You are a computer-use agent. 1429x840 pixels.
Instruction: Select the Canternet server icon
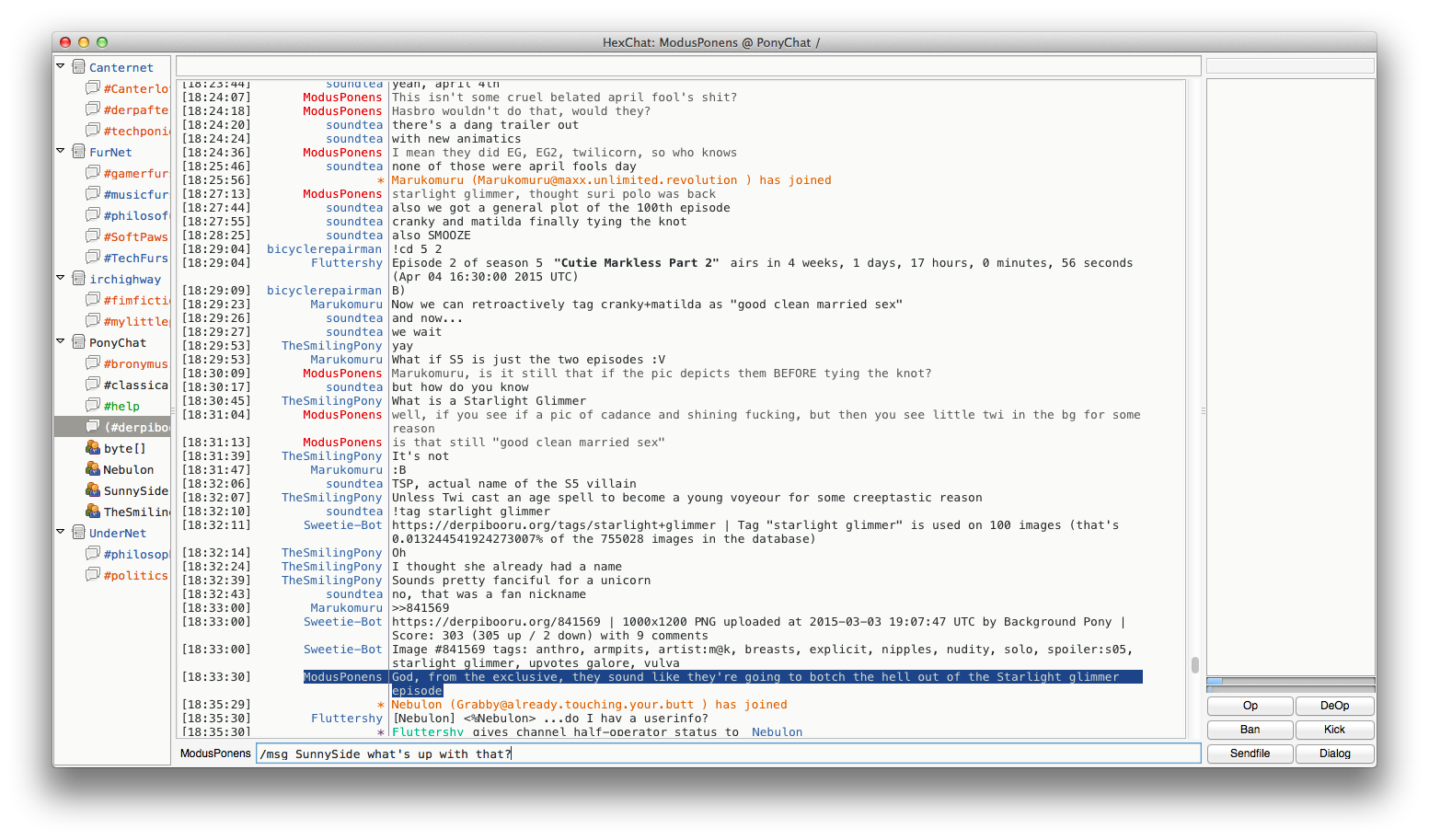click(79, 66)
